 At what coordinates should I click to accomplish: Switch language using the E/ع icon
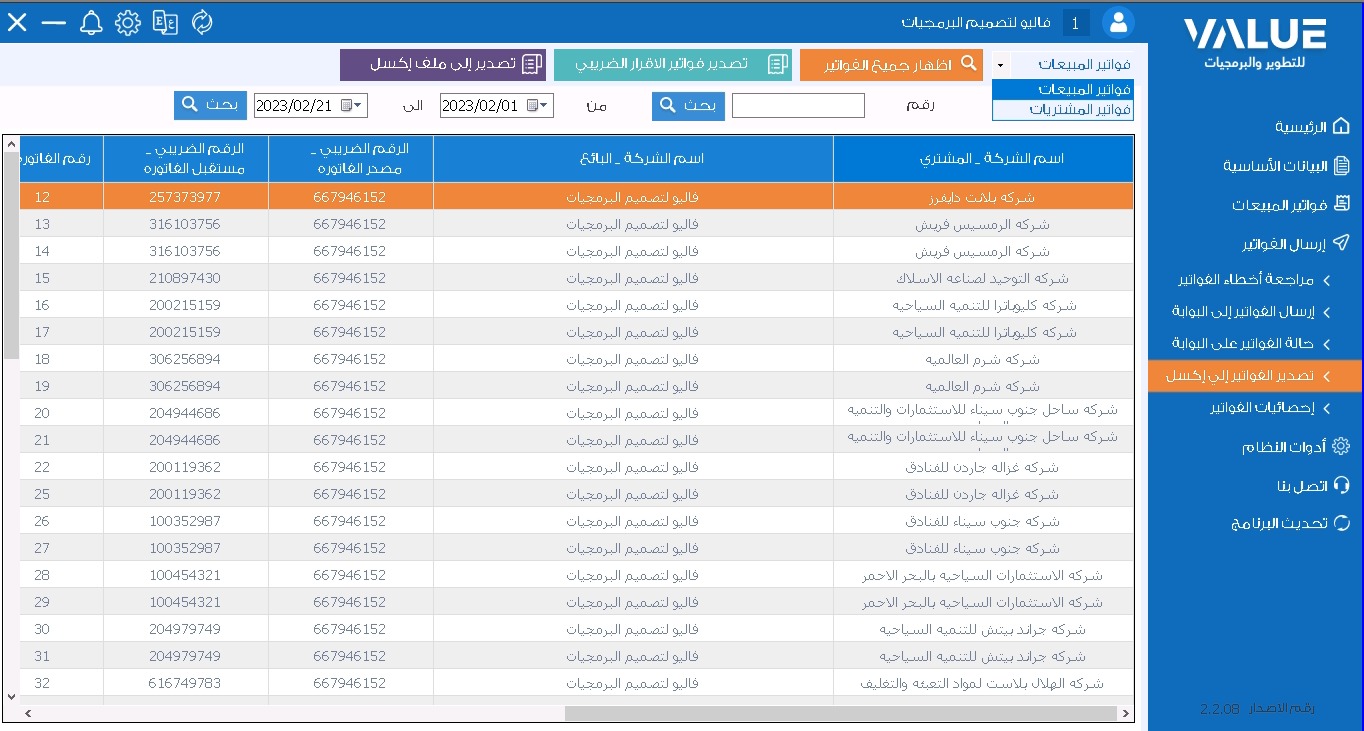[x=165, y=22]
